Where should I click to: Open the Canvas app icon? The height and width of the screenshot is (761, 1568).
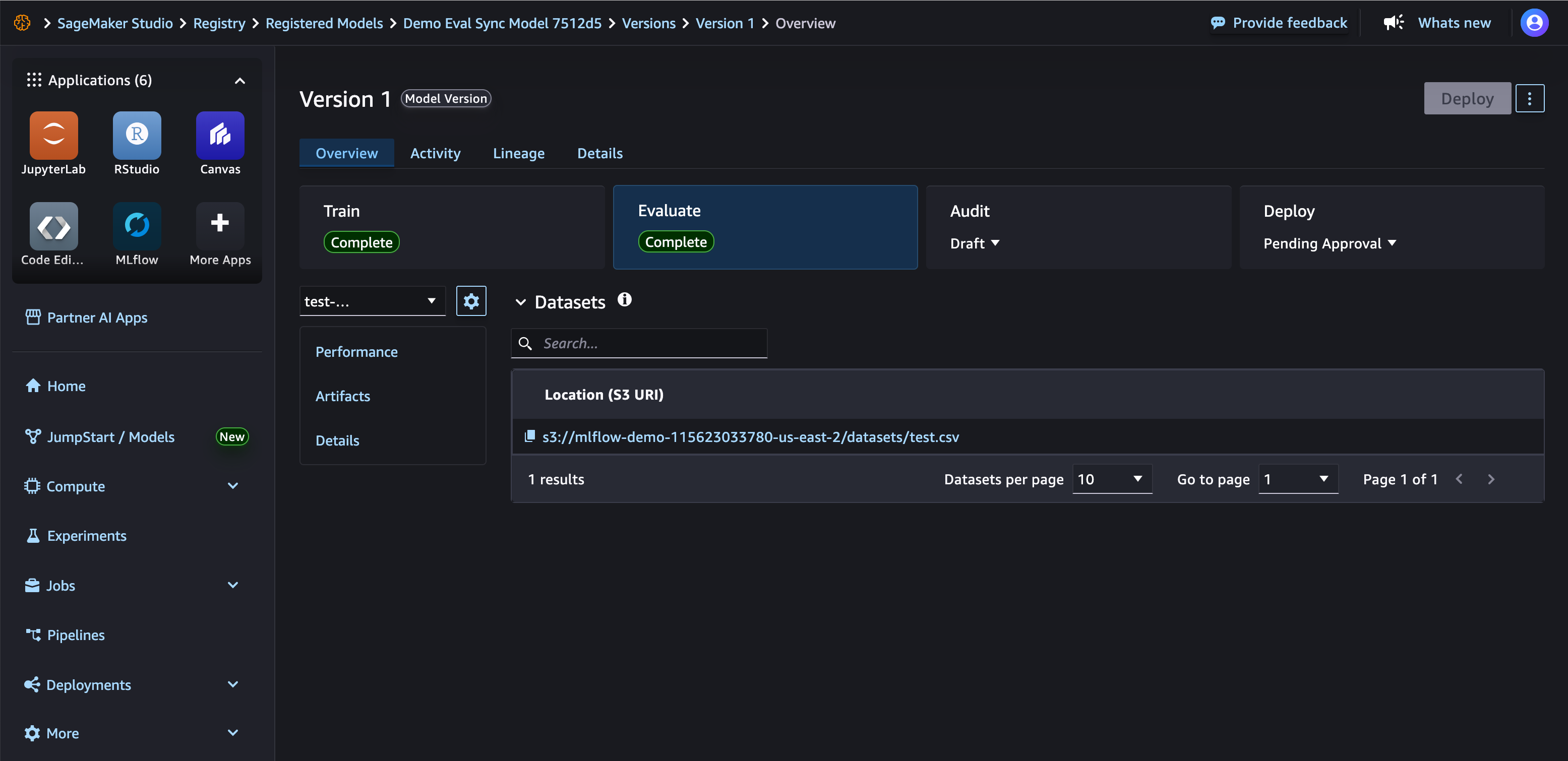coord(220,135)
